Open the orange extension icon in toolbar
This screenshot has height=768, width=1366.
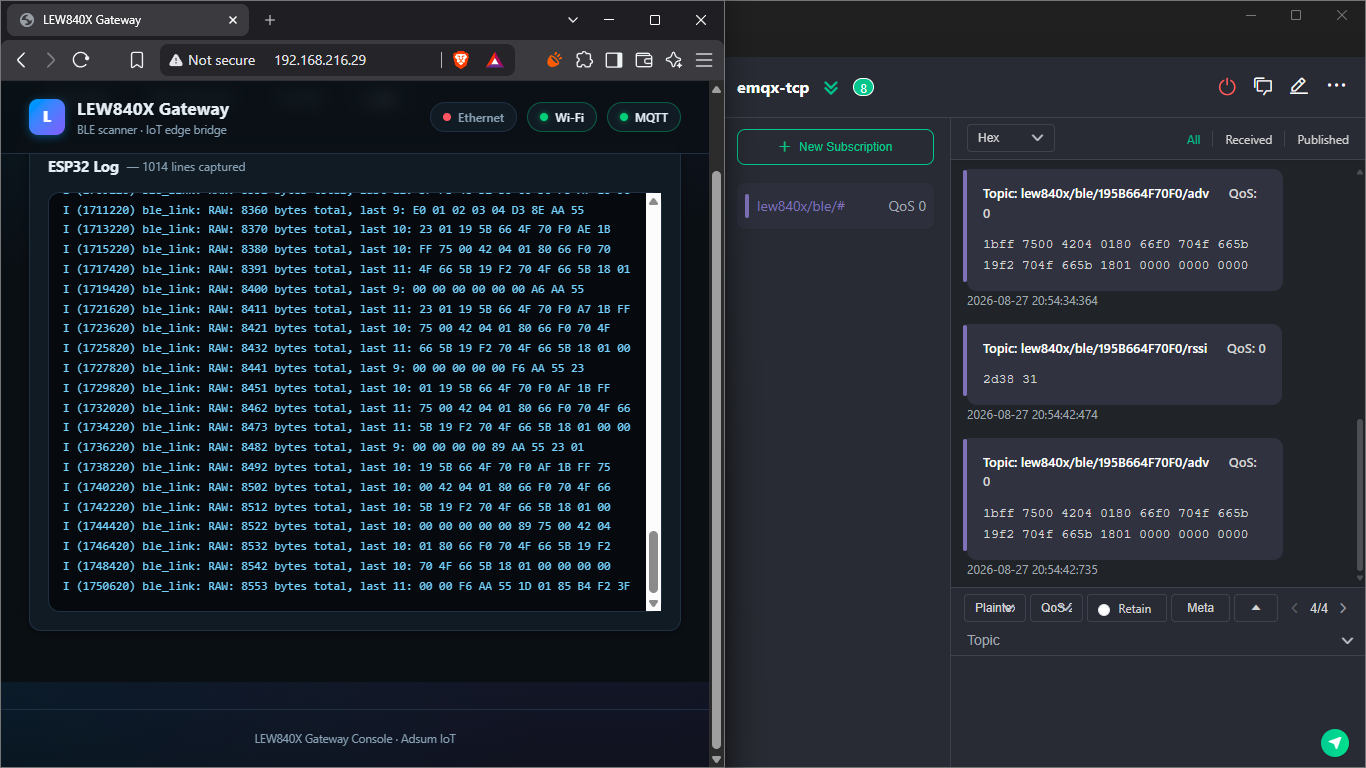(x=554, y=60)
